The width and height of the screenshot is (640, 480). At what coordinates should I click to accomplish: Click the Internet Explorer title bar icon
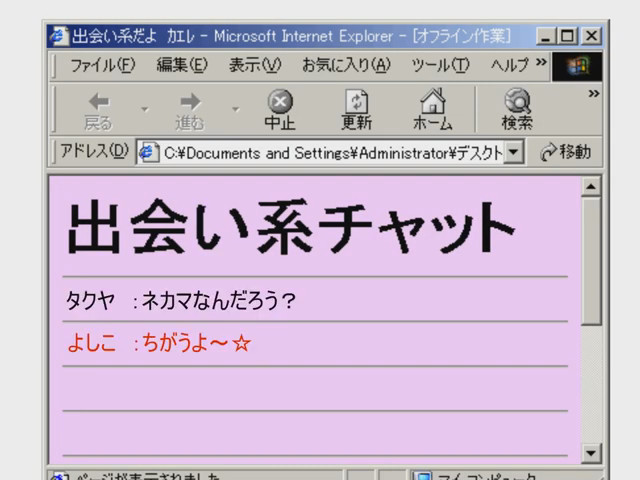point(59,36)
